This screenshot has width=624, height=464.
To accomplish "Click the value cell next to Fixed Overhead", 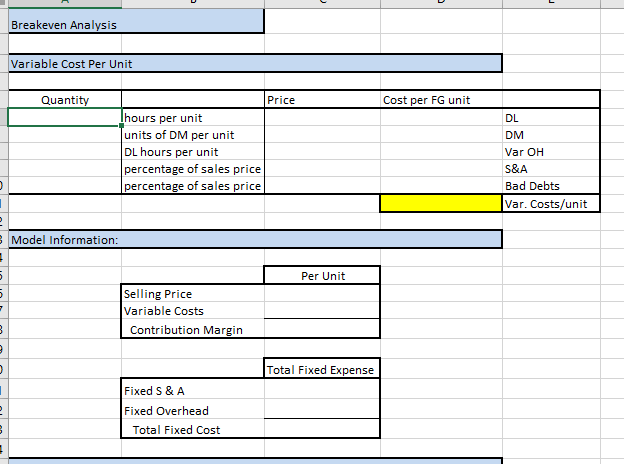I will click(x=322, y=410).
